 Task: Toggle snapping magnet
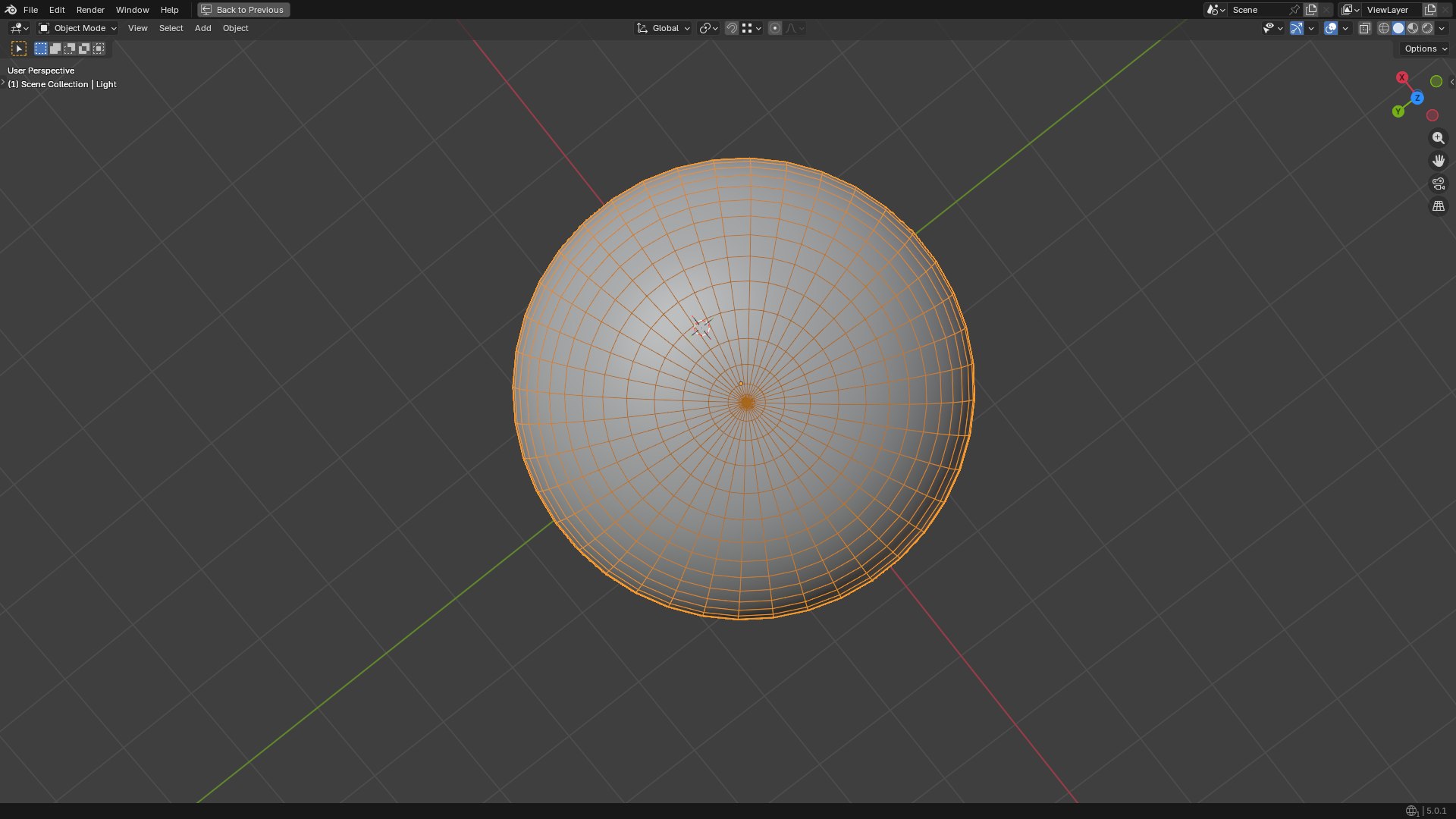pos(732,28)
